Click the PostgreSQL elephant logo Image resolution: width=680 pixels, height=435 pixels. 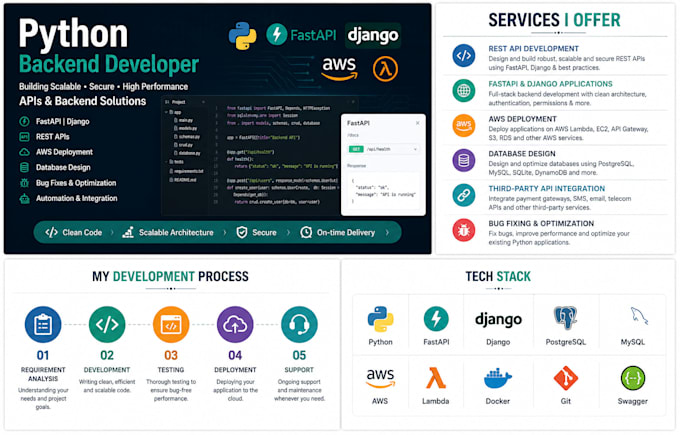(x=566, y=318)
